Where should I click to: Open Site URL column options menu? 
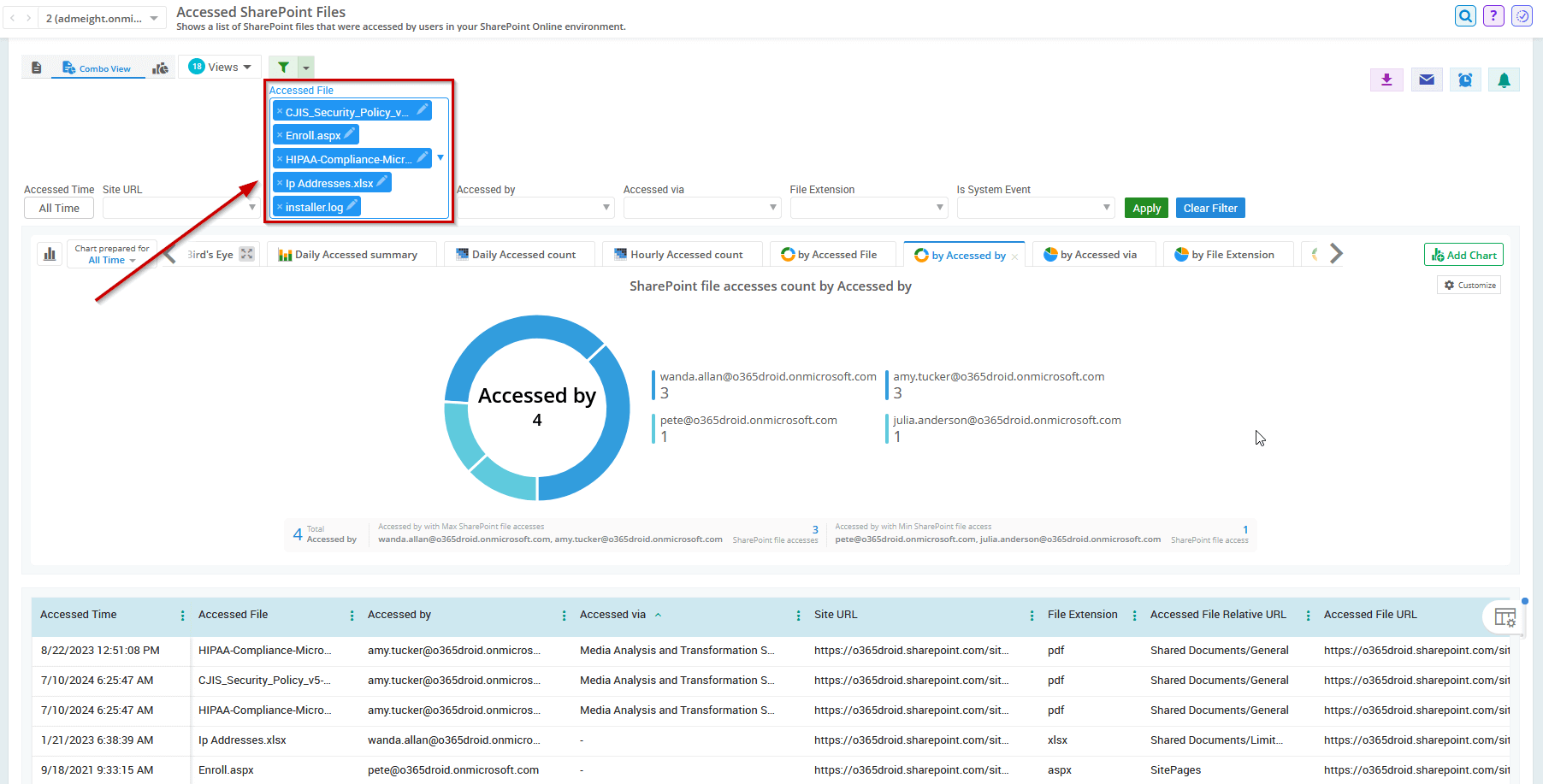click(x=1032, y=616)
